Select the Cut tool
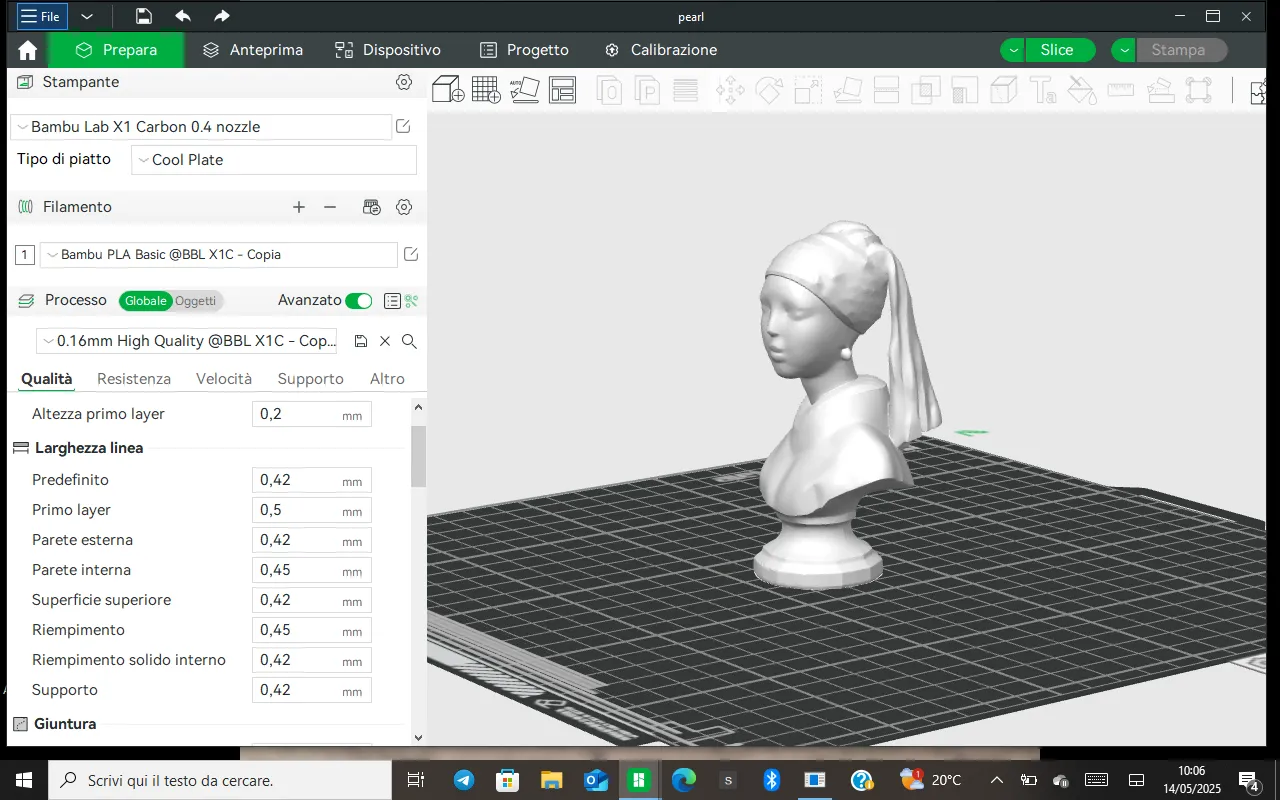Screen dimensions: 1280x800 tap(887, 91)
